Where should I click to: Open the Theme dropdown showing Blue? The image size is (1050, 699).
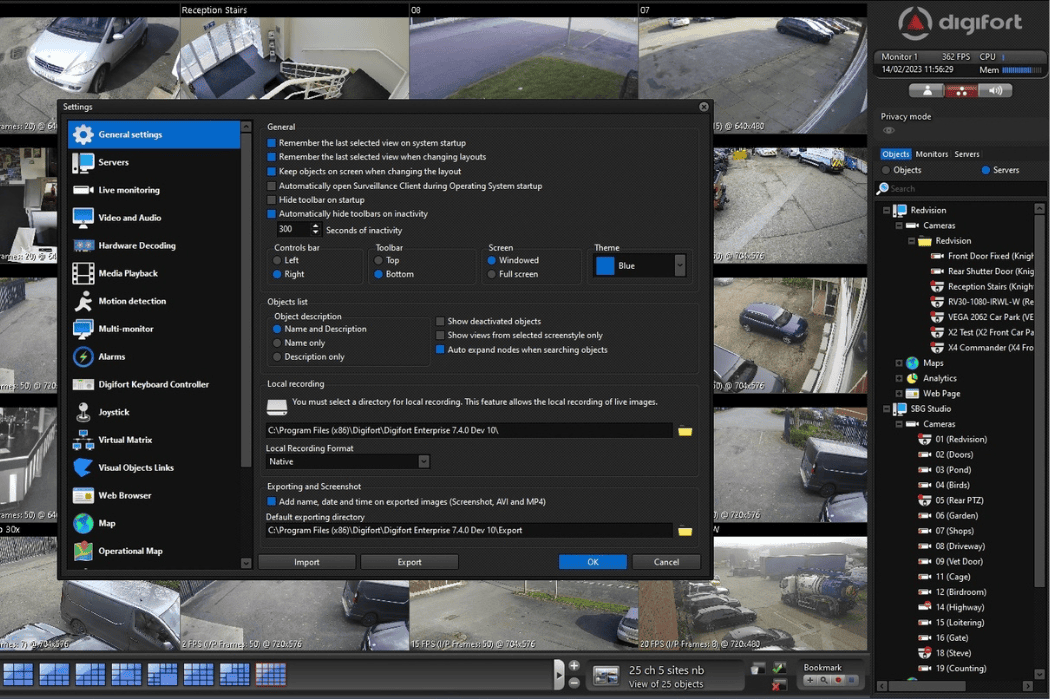click(680, 266)
